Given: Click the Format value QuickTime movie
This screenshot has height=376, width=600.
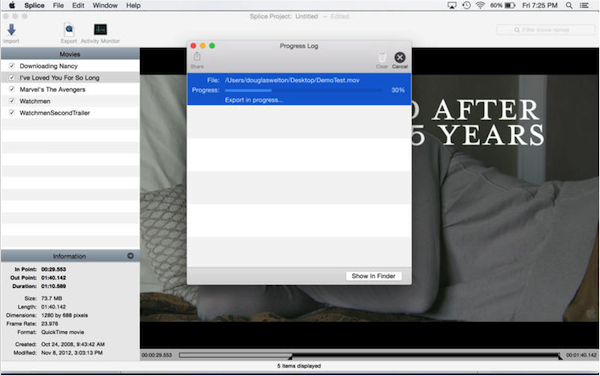Looking at the screenshot, I should [63, 332].
